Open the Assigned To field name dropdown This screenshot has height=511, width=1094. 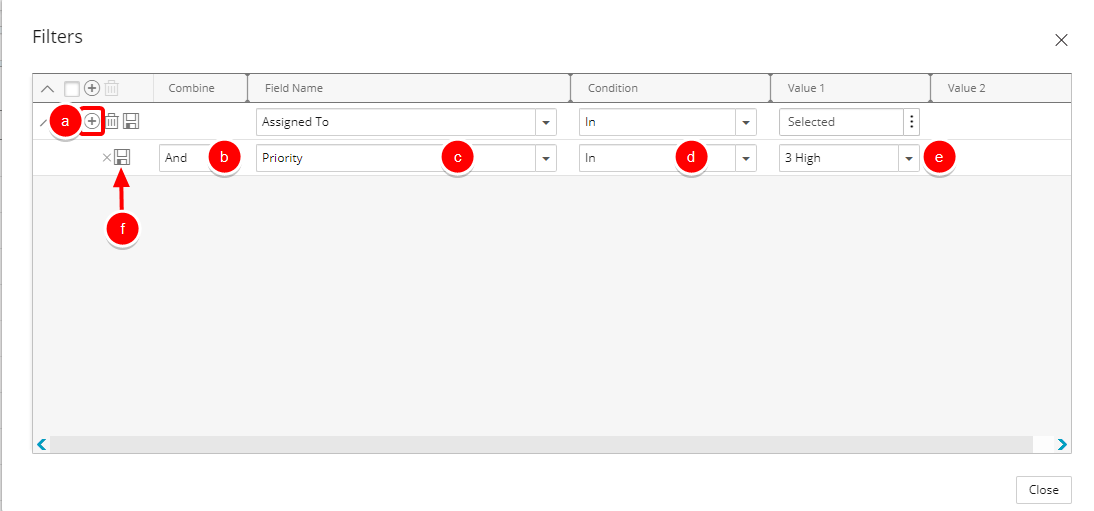(546, 122)
